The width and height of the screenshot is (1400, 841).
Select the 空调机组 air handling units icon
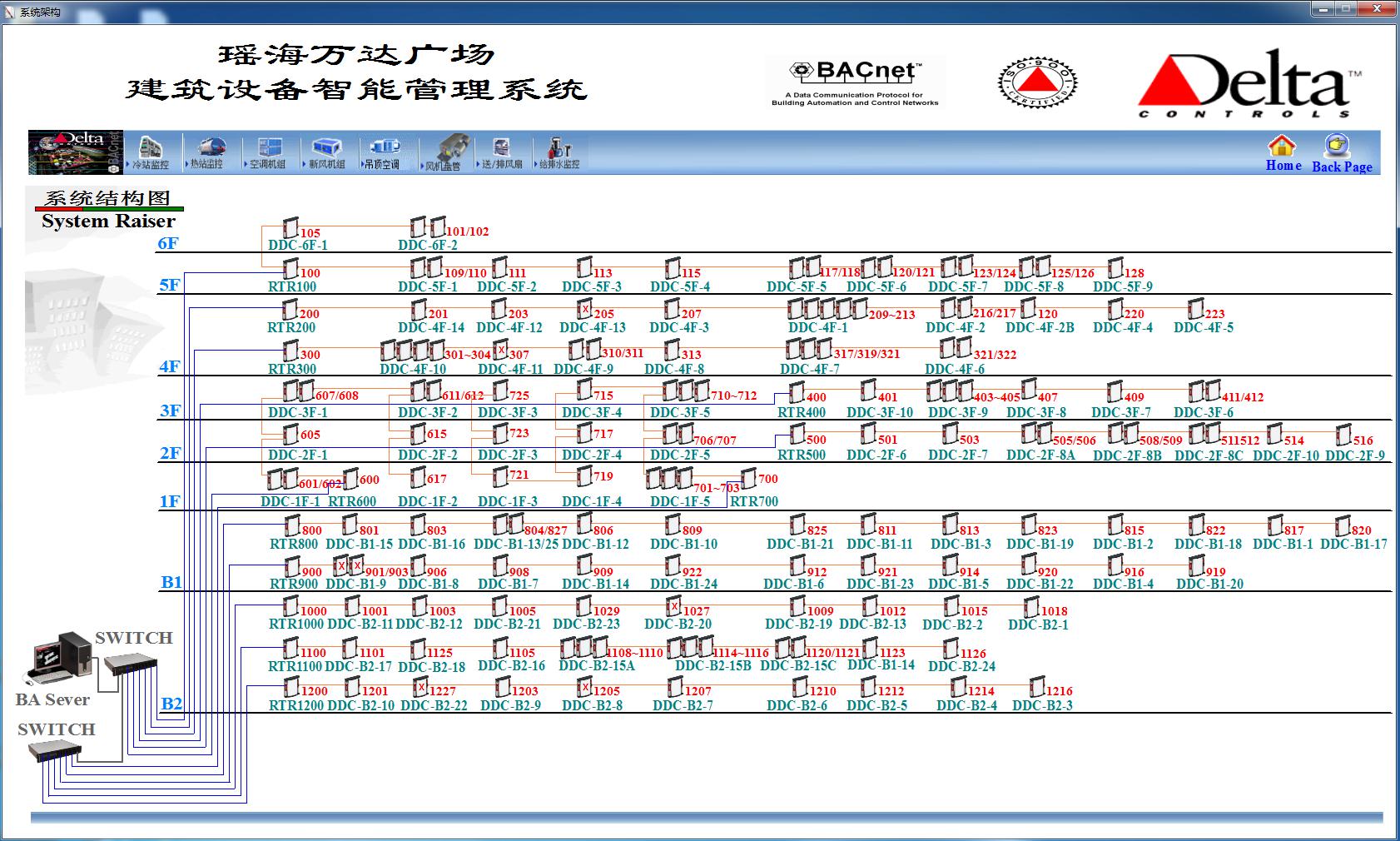(268, 152)
